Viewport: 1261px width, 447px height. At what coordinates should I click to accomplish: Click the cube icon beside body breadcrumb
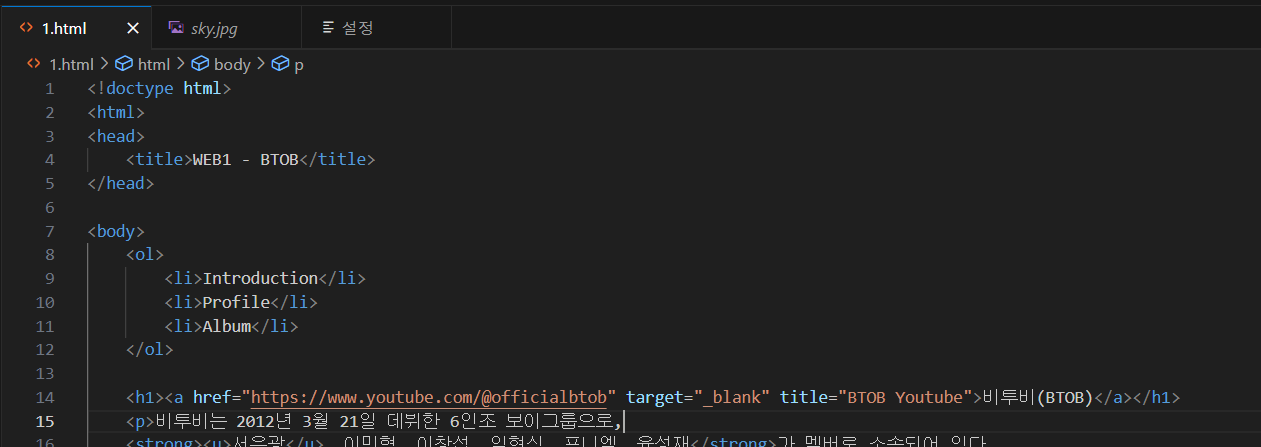click(x=201, y=64)
